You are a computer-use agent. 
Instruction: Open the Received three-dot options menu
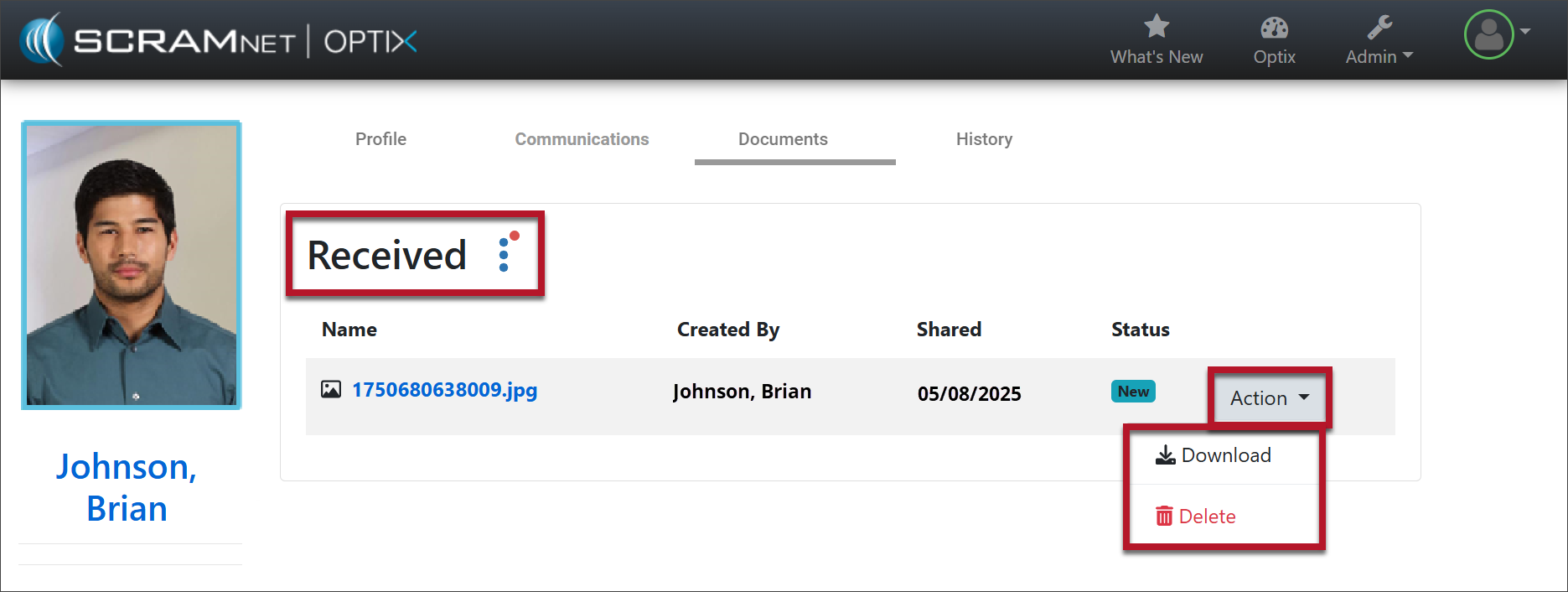505,253
